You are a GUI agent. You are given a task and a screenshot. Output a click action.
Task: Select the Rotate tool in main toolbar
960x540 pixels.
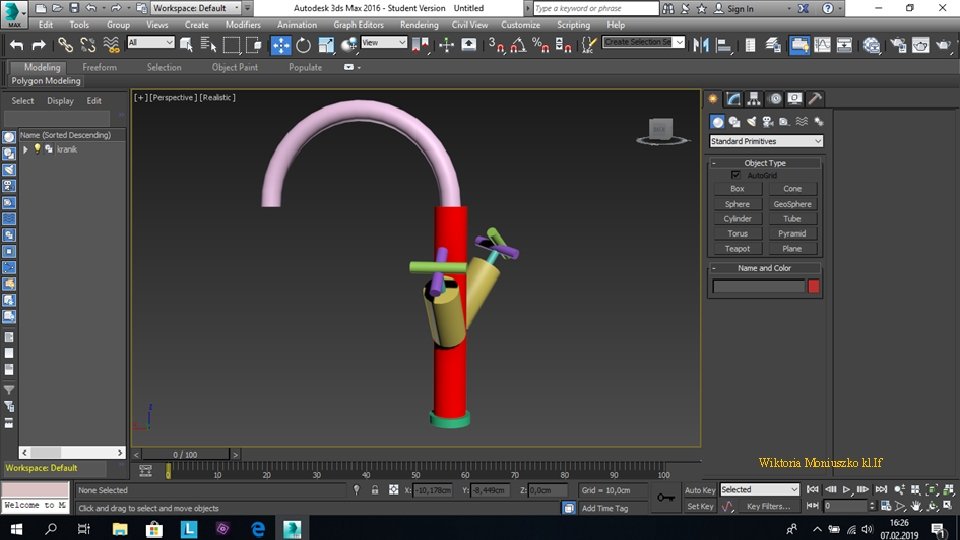pos(304,45)
